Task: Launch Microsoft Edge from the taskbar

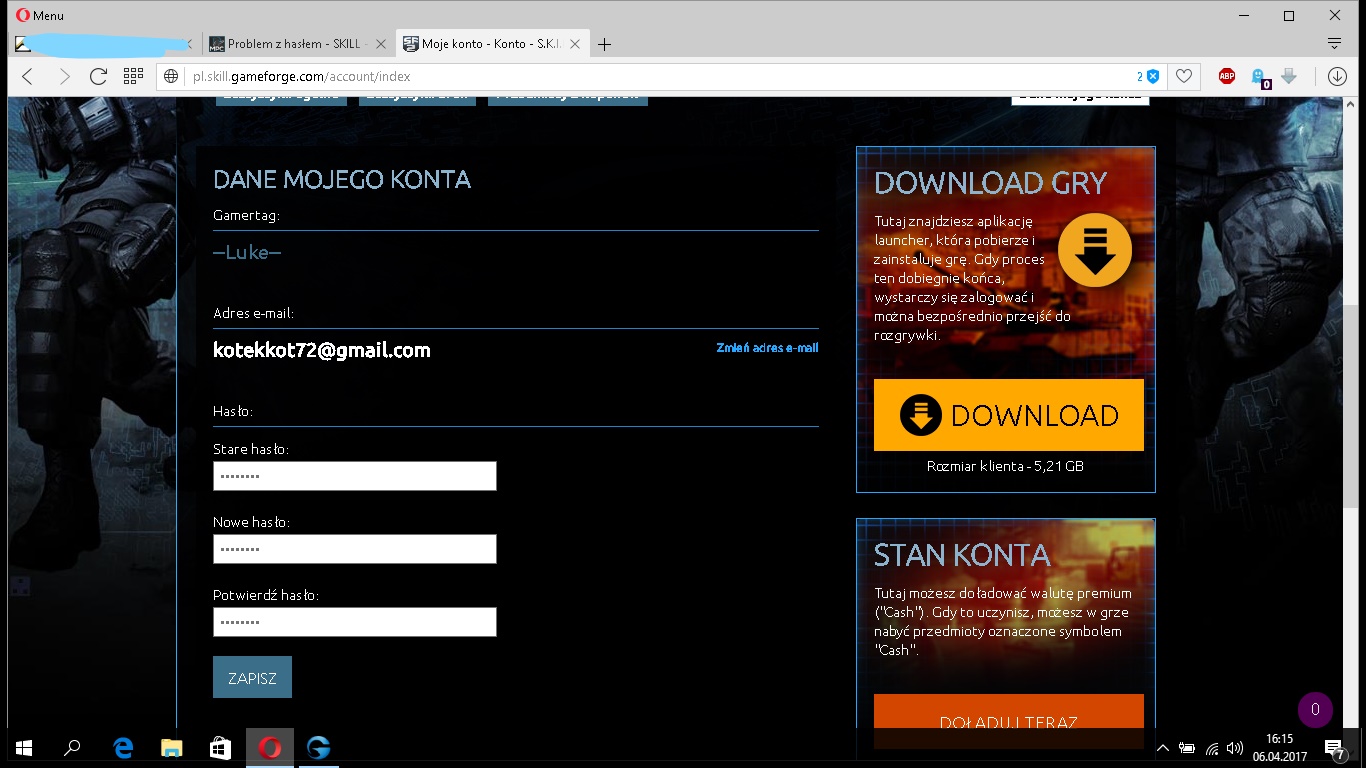Action: (123, 748)
